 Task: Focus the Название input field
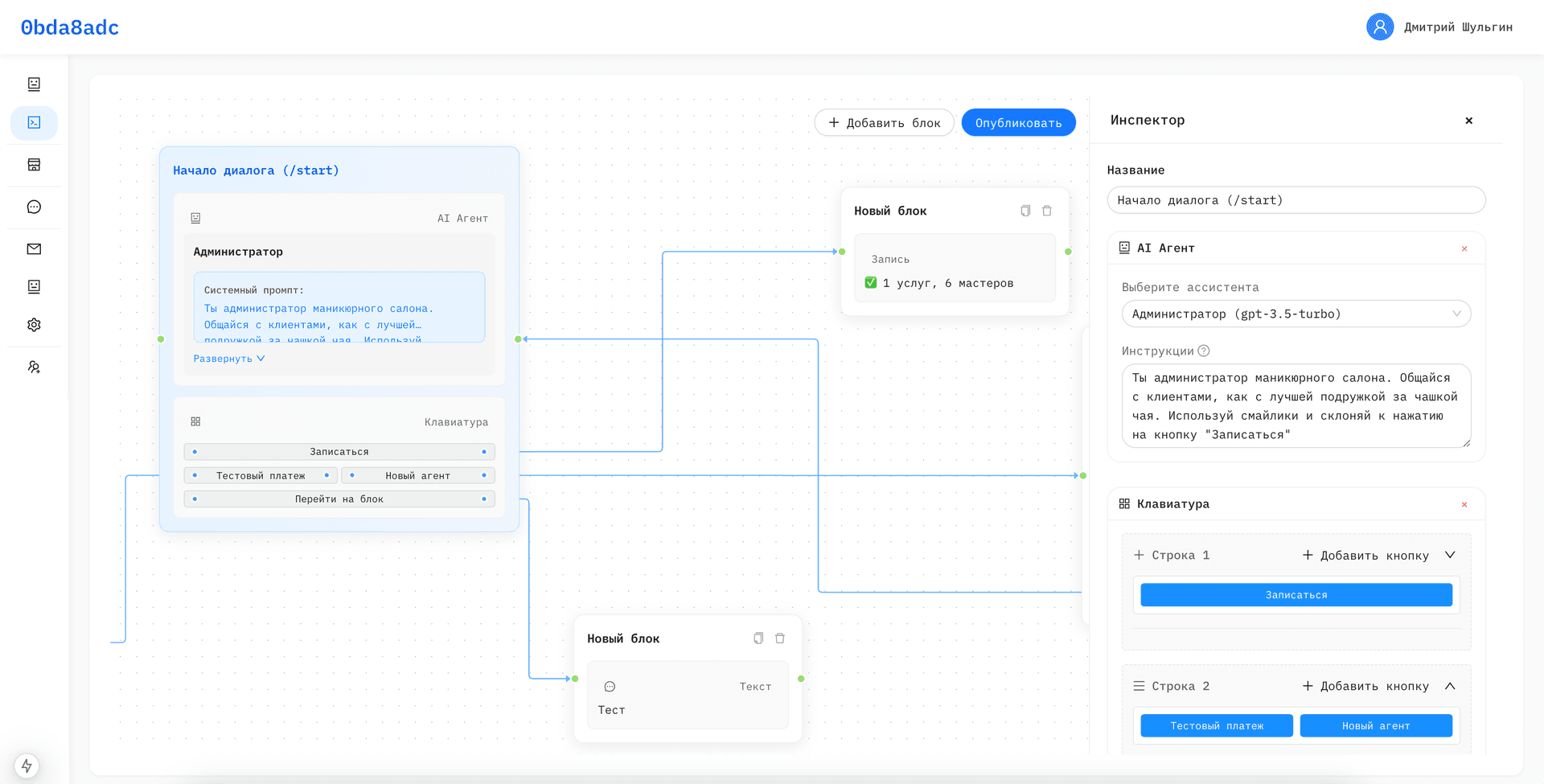[1296, 200]
